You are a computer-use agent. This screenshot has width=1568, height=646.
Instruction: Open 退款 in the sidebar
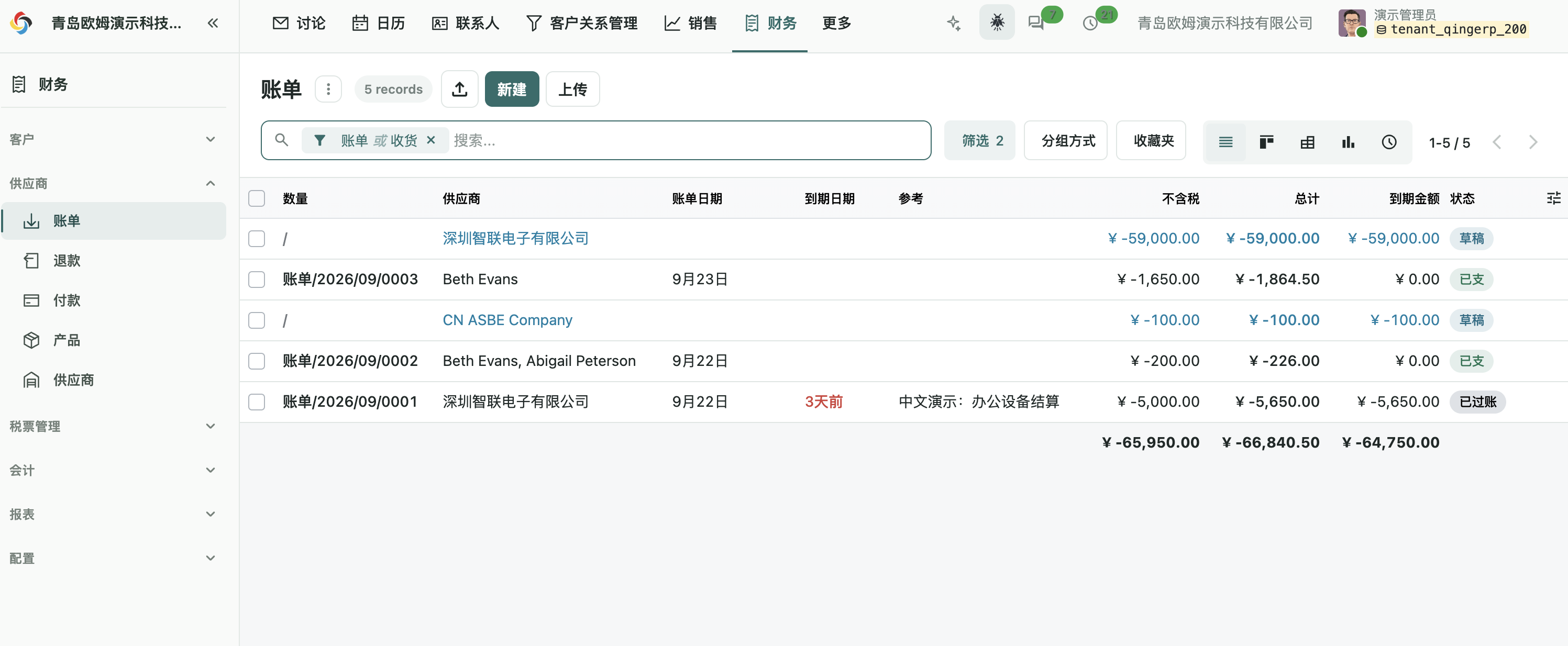point(113,260)
